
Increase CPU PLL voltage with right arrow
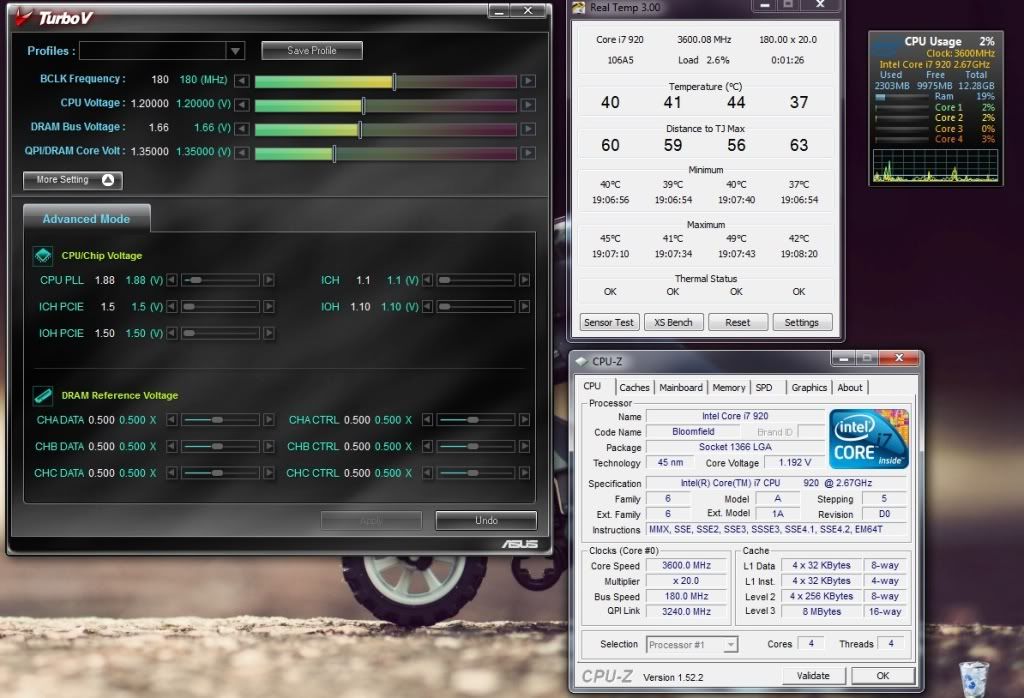268,280
